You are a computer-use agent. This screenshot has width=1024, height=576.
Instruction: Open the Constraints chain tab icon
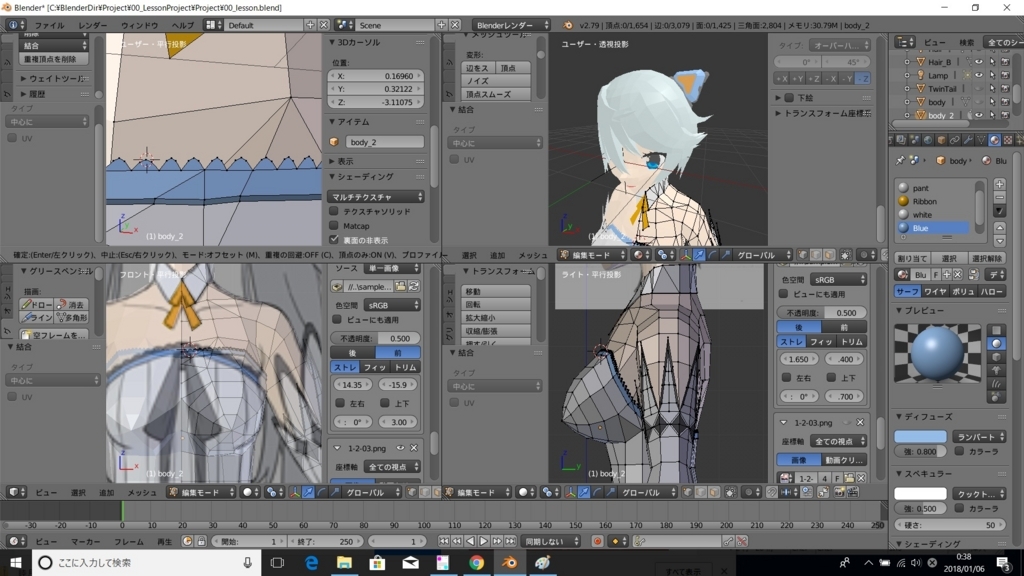coord(954,140)
